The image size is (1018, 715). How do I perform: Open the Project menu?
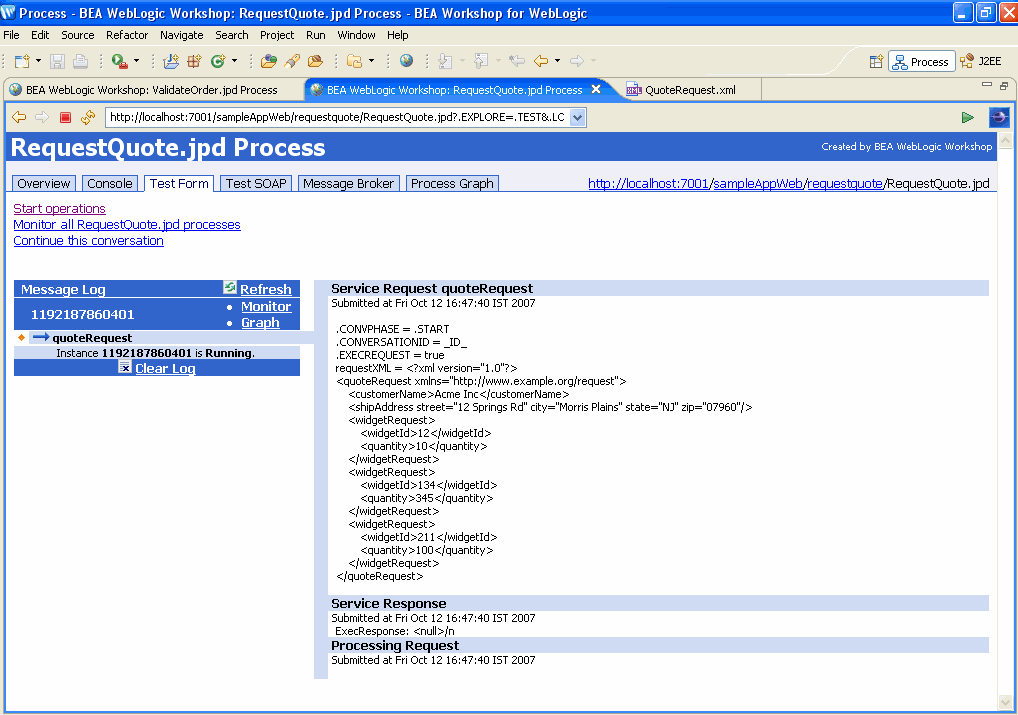point(277,35)
